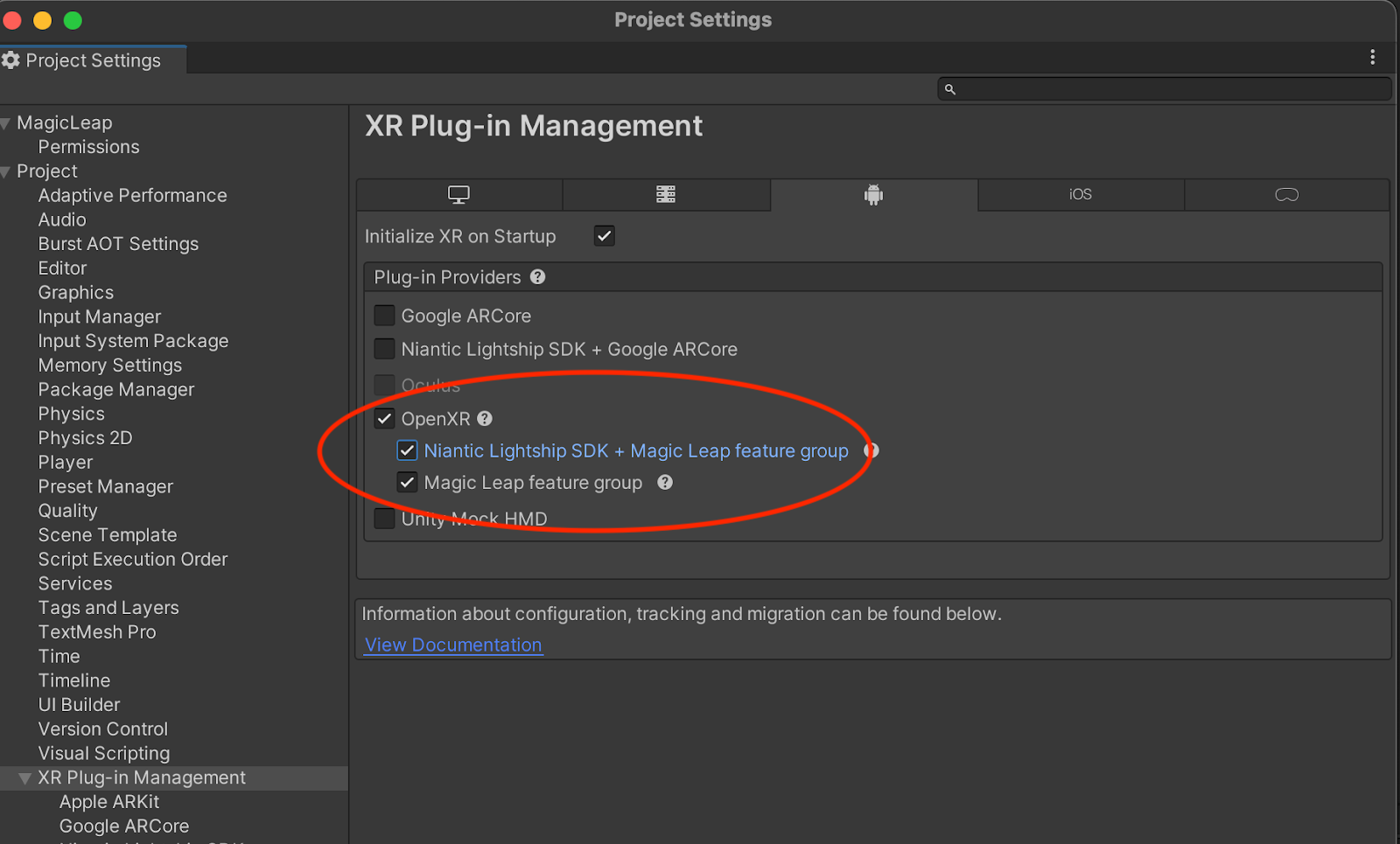The height and width of the screenshot is (844, 1400).
Task: Focus the settings search field
Action: click(1164, 89)
